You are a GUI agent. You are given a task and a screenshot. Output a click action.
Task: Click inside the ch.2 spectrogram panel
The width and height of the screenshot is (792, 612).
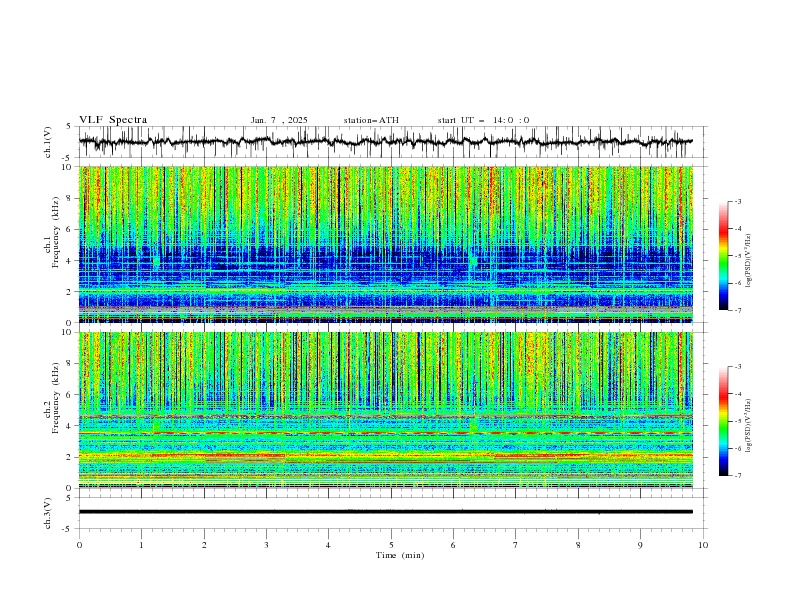coord(386,410)
